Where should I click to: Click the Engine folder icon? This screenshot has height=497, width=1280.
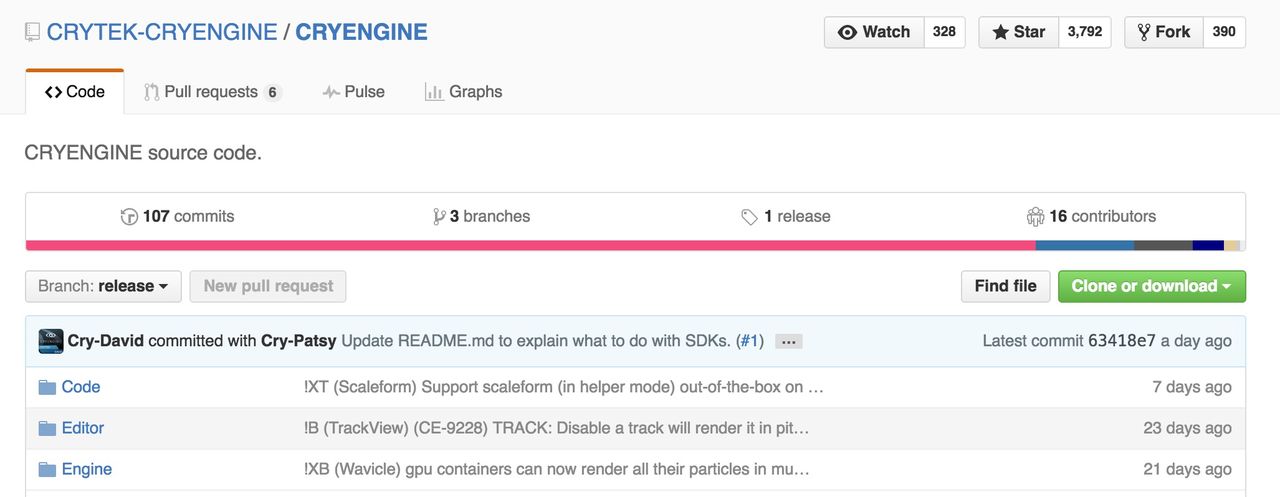point(47,469)
